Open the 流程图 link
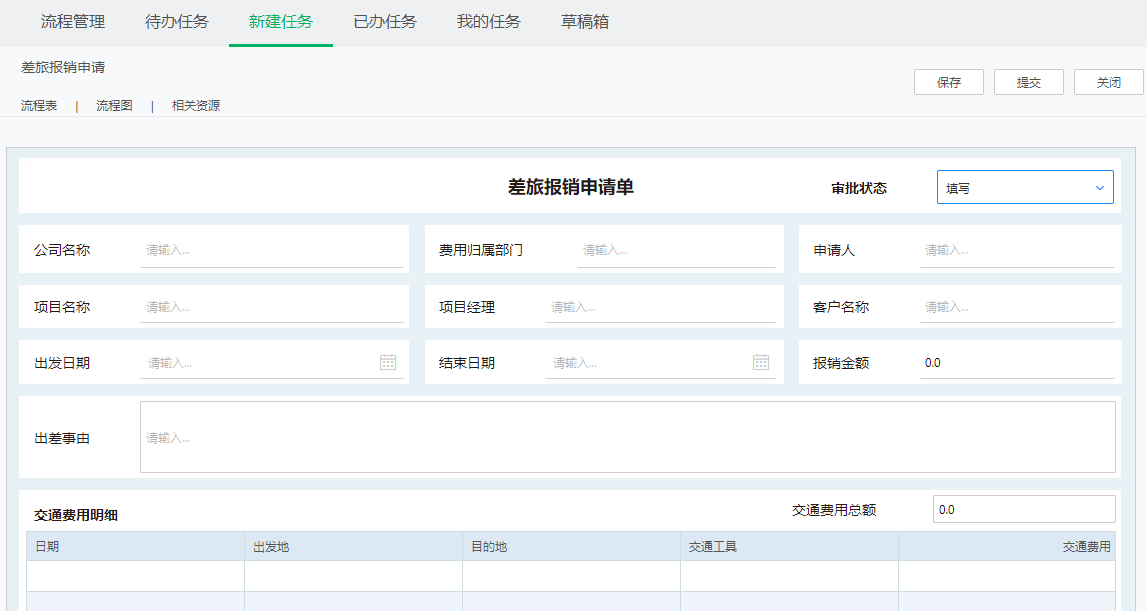 pos(114,106)
